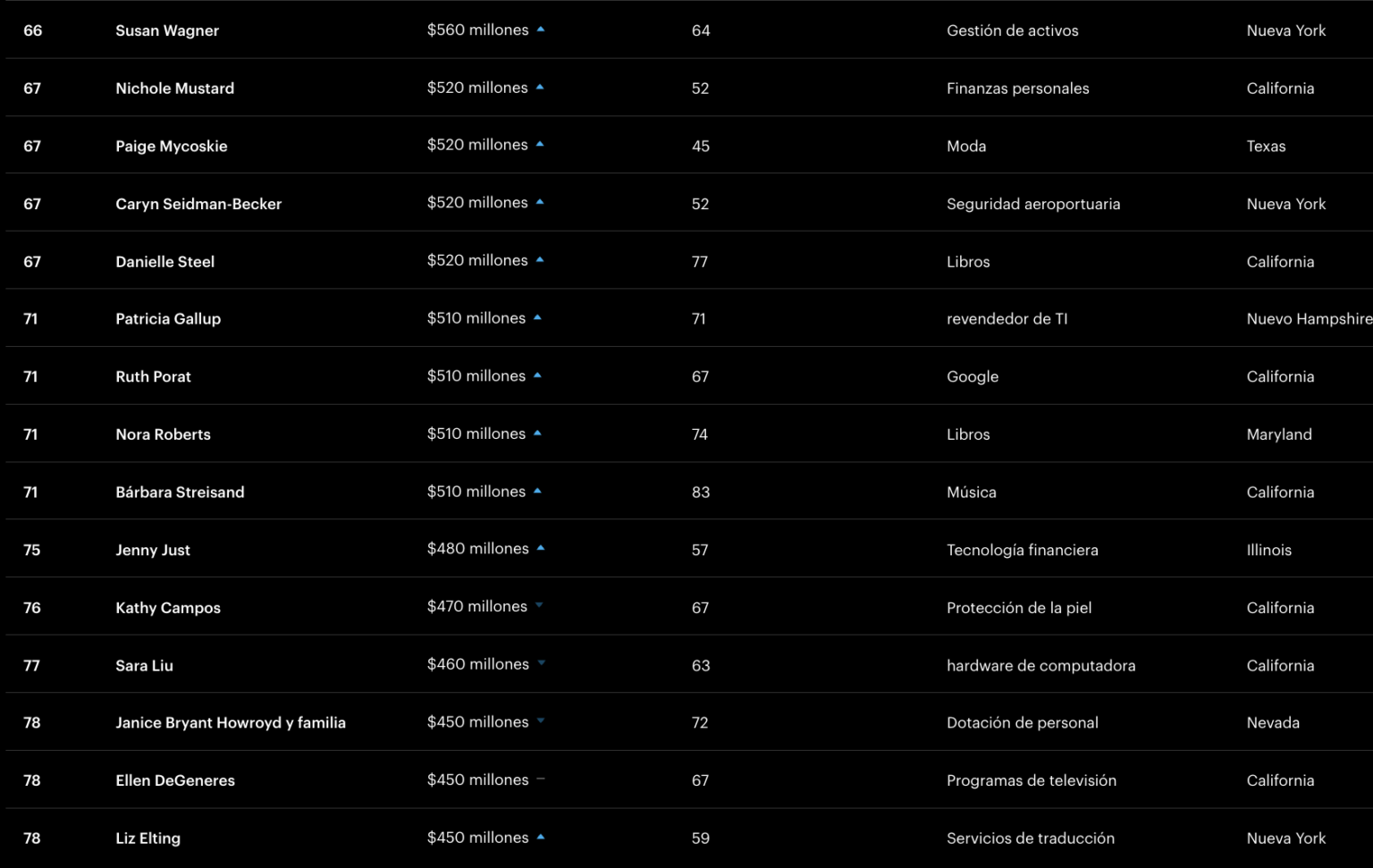Click the 'Maryland' state cell
The image size is (1373, 868).
point(1279,434)
